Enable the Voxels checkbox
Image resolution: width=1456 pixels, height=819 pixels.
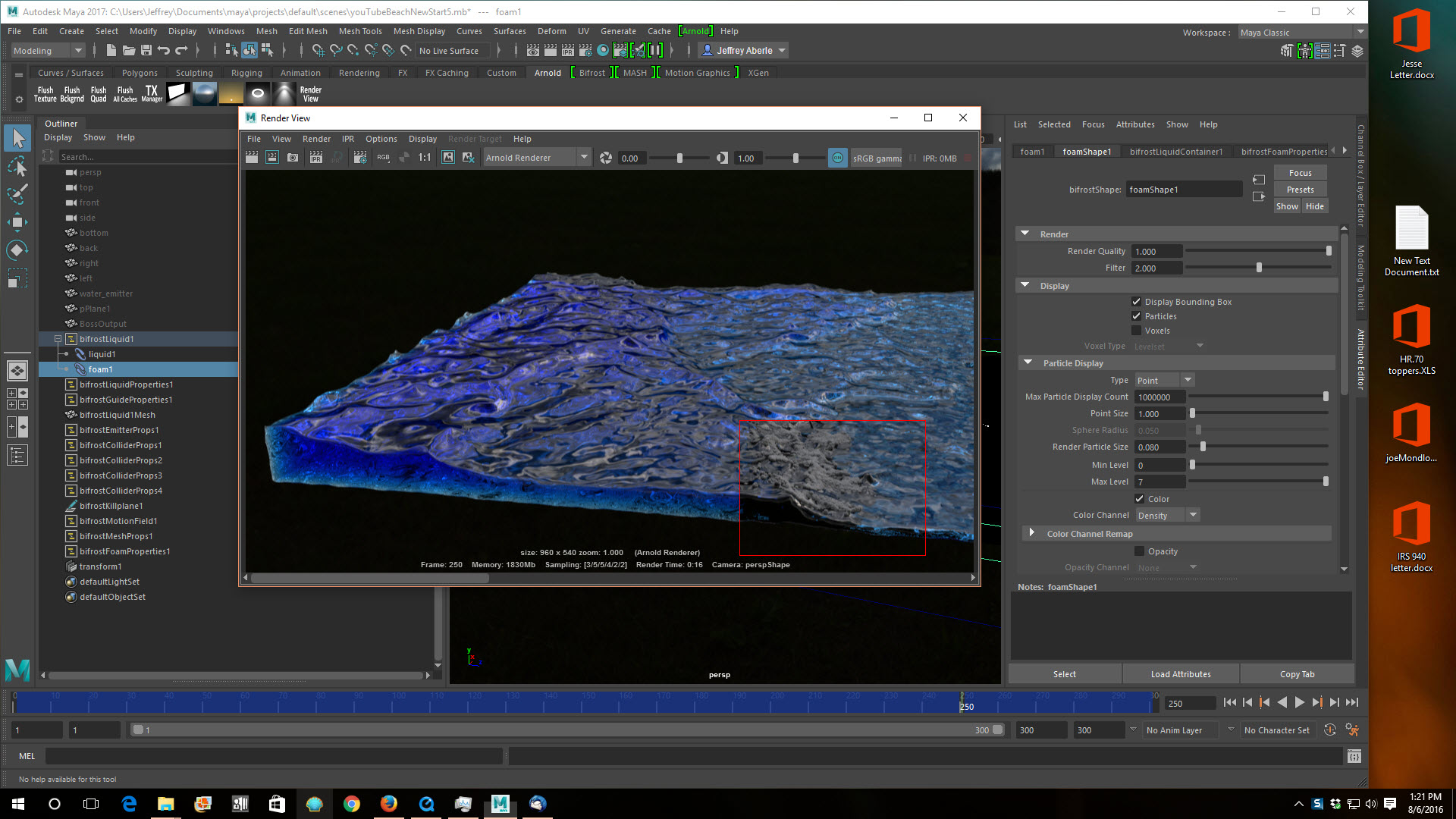(1137, 330)
